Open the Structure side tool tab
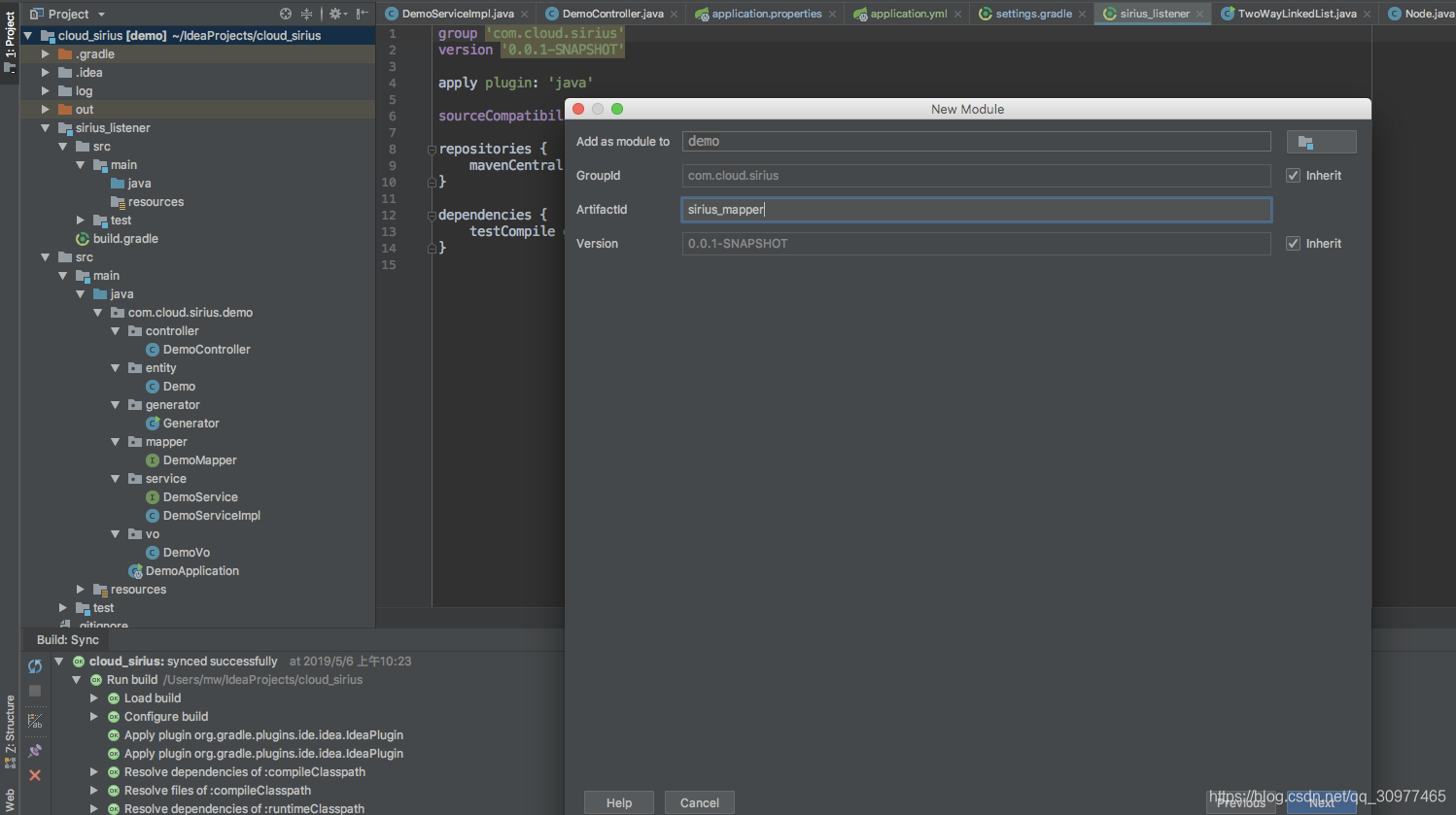1456x815 pixels. point(10,733)
